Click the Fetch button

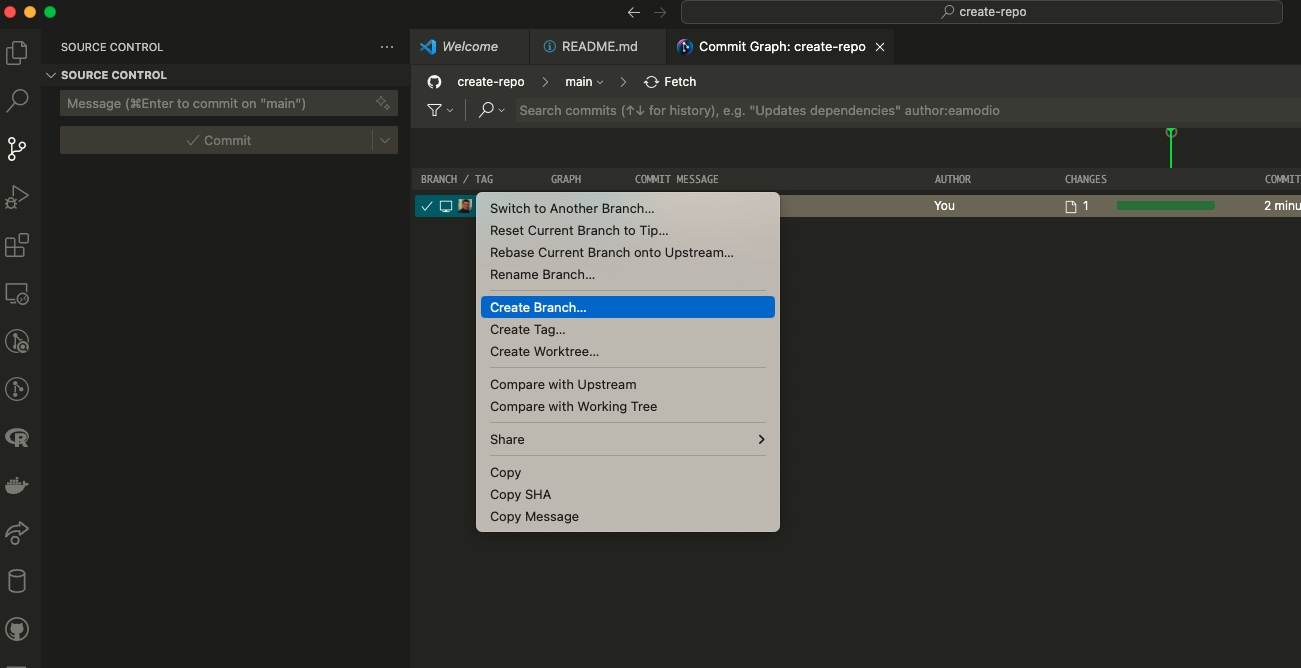[x=670, y=82]
